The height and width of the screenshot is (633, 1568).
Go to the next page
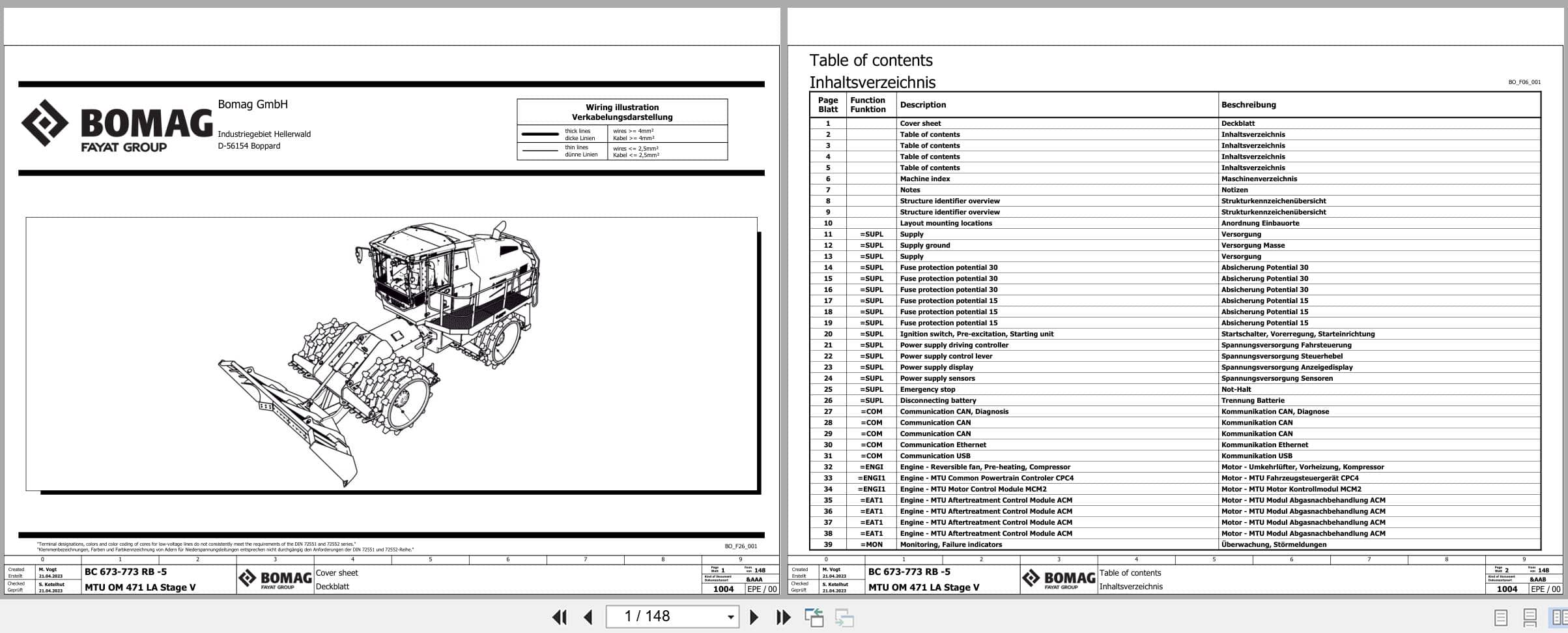[754, 617]
